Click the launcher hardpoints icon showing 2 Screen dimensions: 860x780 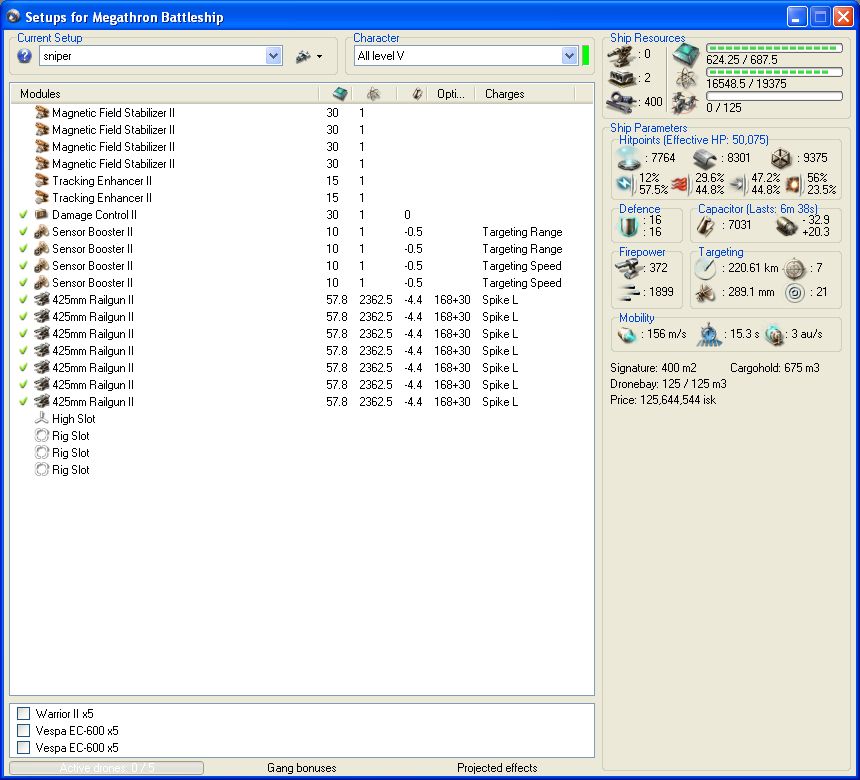pos(622,79)
